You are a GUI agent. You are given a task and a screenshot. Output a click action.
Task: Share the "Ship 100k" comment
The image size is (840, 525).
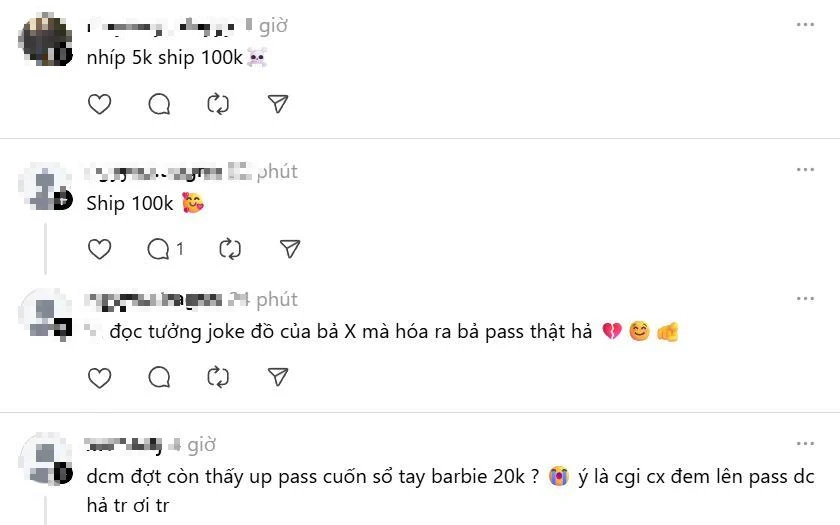point(290,249)
